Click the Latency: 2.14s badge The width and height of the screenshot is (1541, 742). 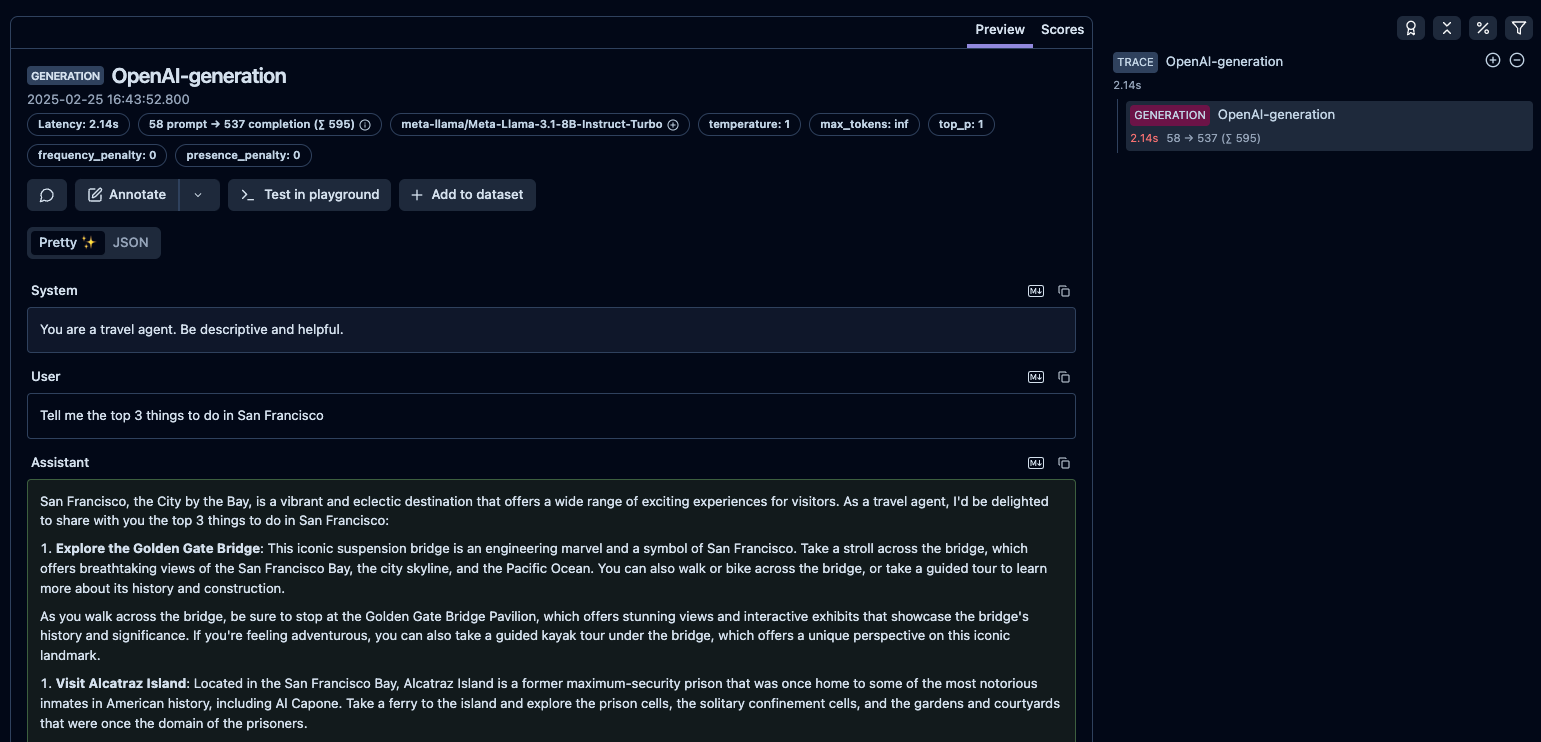point(78,125)
